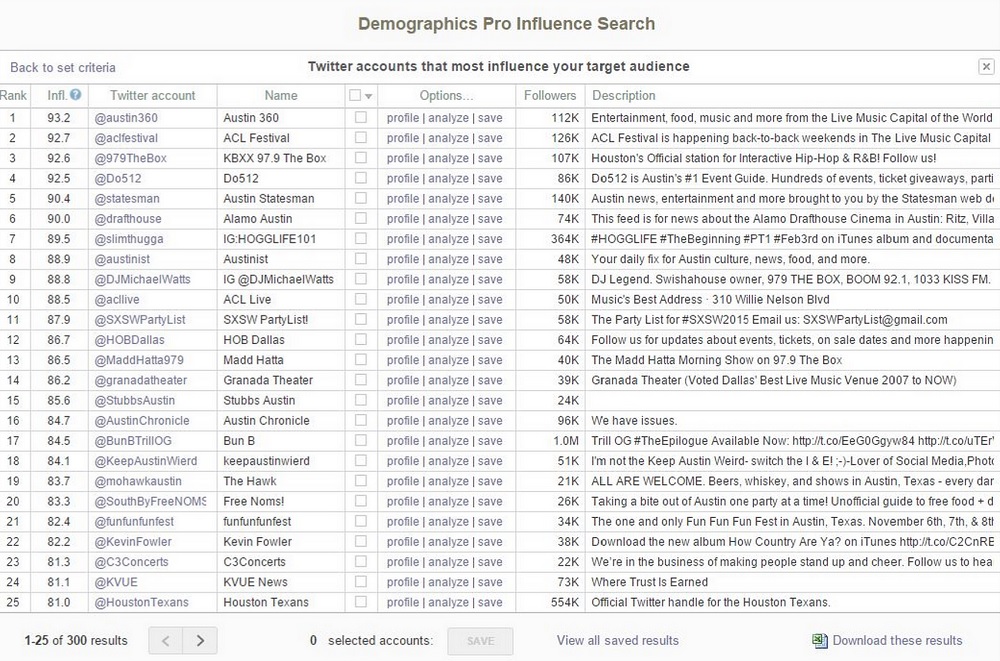Sort by the Name column header
Image resolution: width=1000 pixels, height=661 pixels.
point(281,96)
